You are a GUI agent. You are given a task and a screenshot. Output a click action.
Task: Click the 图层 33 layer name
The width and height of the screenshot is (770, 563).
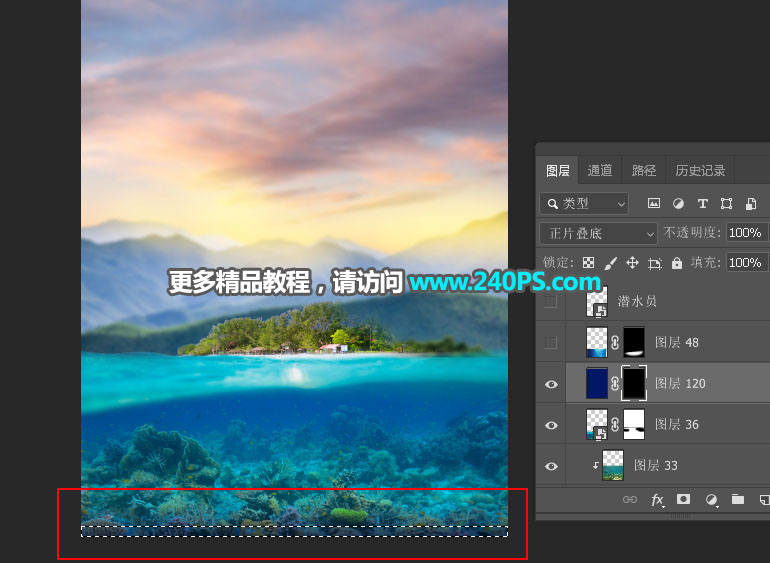point(656,465)
